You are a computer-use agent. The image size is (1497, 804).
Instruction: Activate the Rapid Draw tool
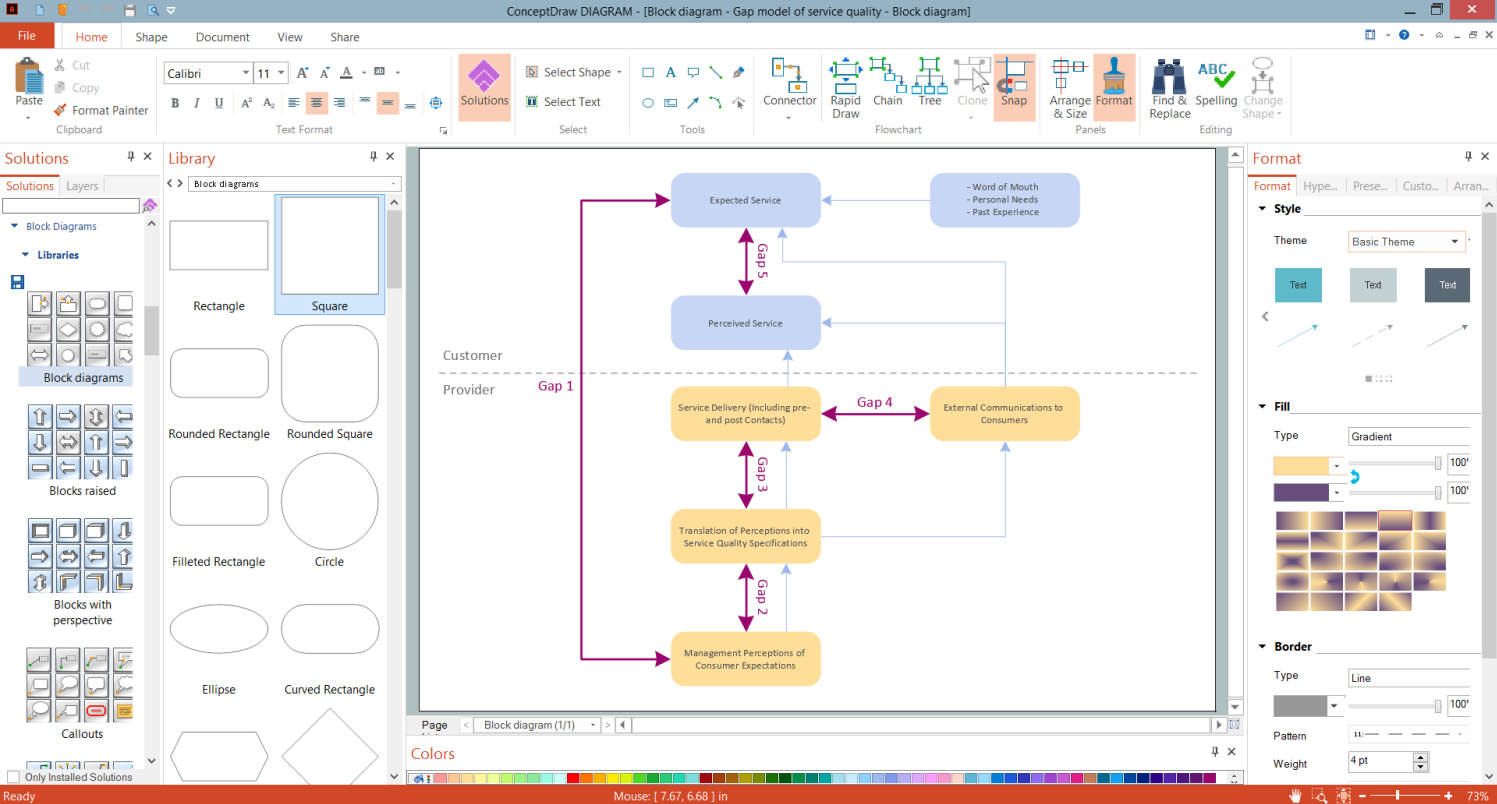844,85
